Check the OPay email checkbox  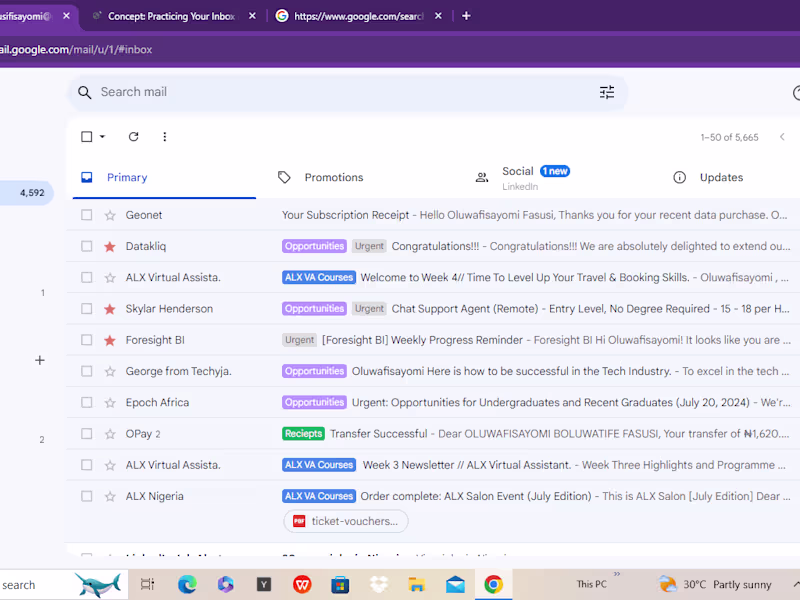click(x=87, y=434)
